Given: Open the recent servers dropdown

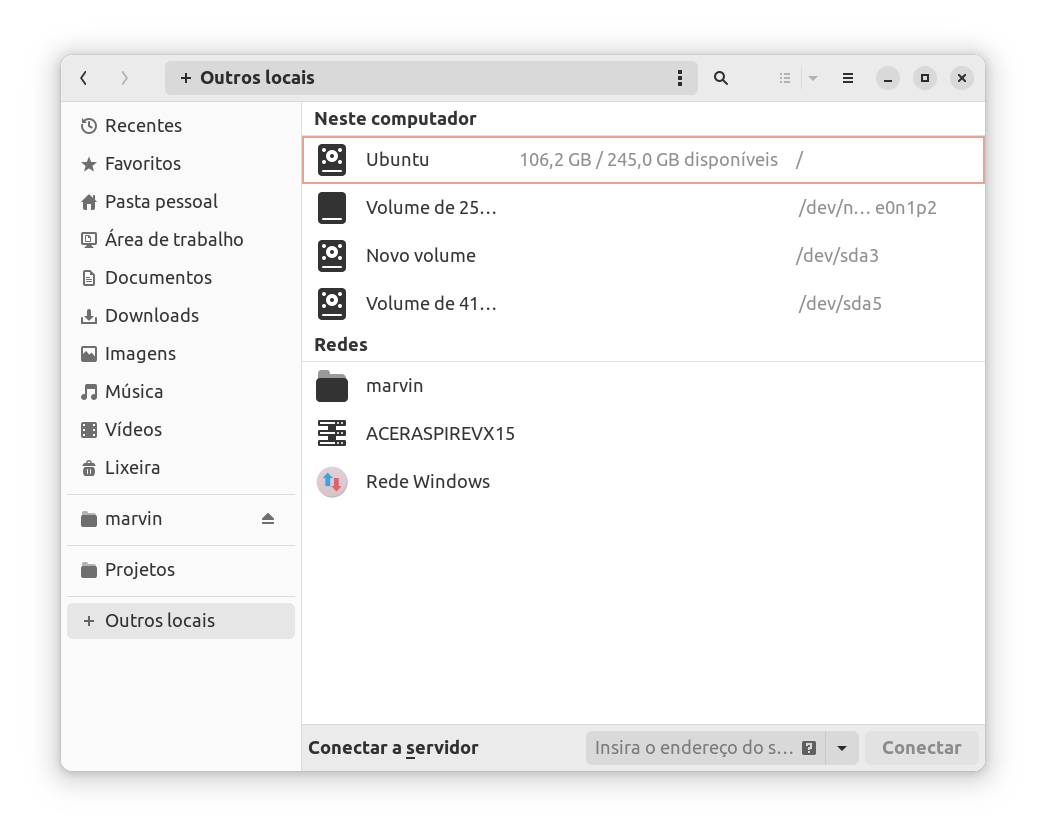Looking at the screenshot, I should pyautogui.click(x=842, y=748).
